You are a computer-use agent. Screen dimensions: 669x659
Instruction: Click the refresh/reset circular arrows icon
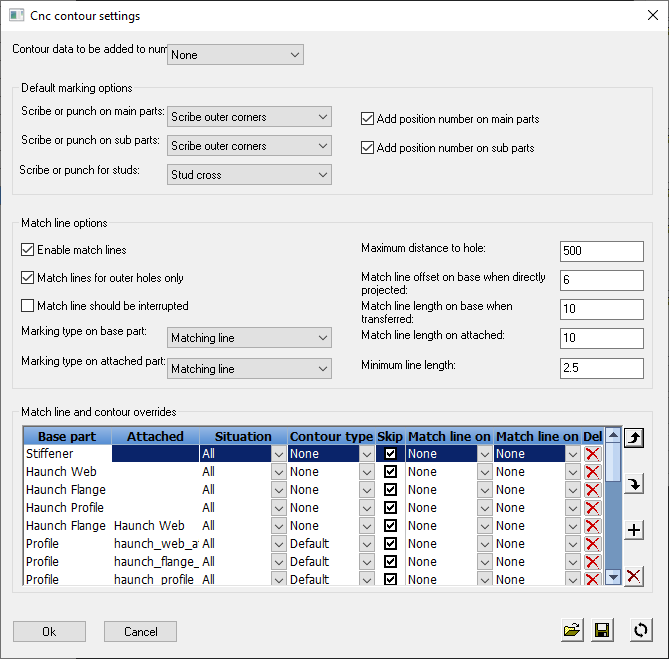640,631
